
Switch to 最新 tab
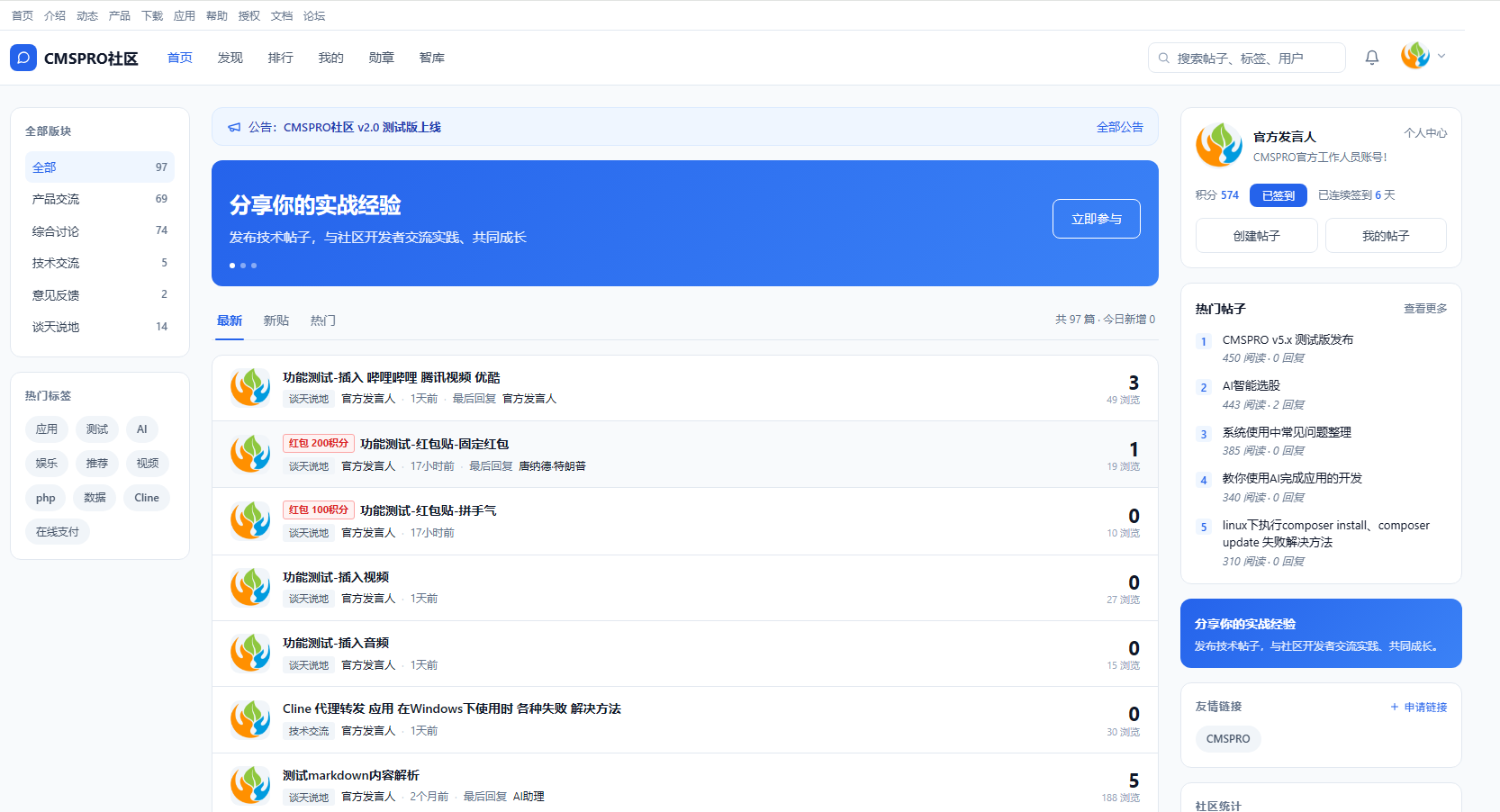(230, 320)
